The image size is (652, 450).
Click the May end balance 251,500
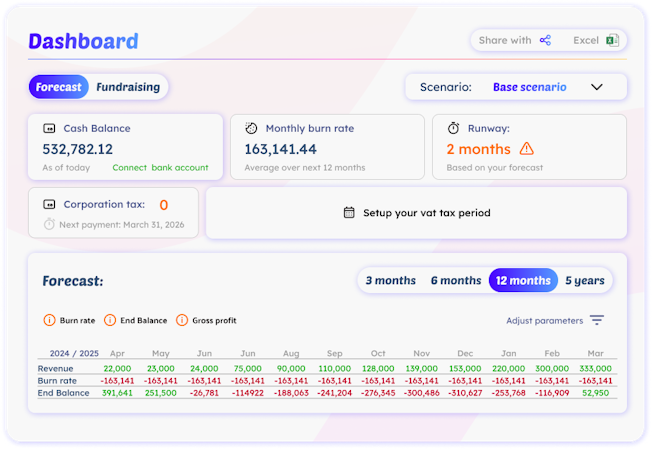[161, 393]
